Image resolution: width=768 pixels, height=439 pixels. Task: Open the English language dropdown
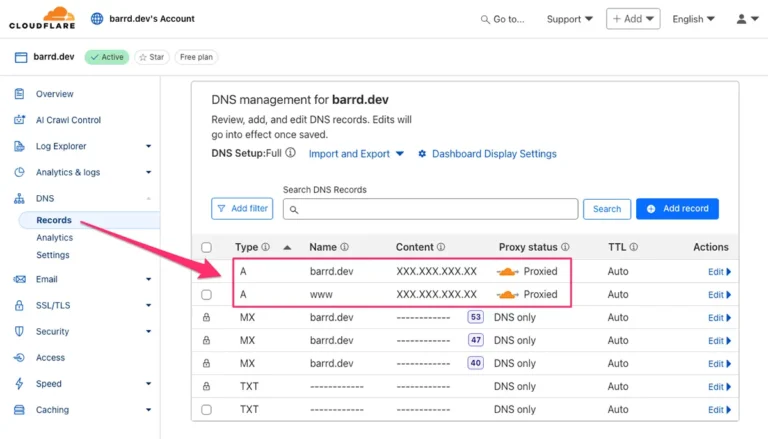click(x=694, y=19)
